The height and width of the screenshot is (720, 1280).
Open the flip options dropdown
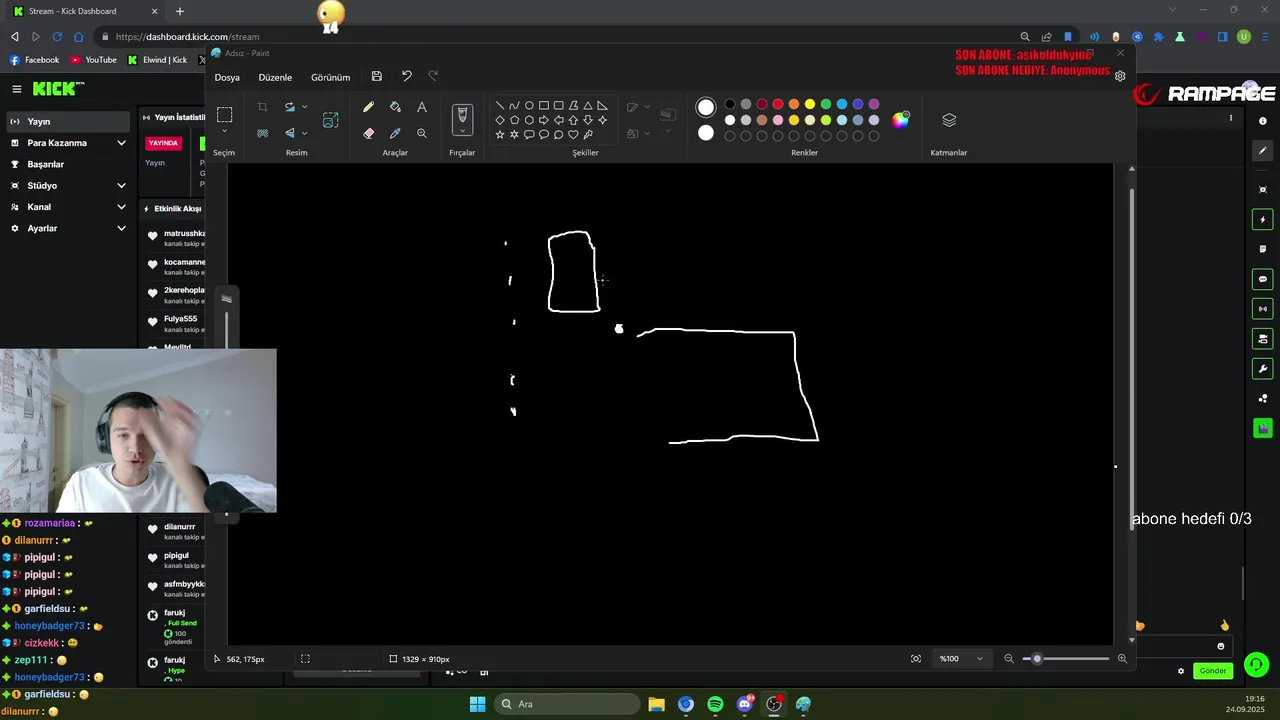pyautogui.click(x=304, y=133)
